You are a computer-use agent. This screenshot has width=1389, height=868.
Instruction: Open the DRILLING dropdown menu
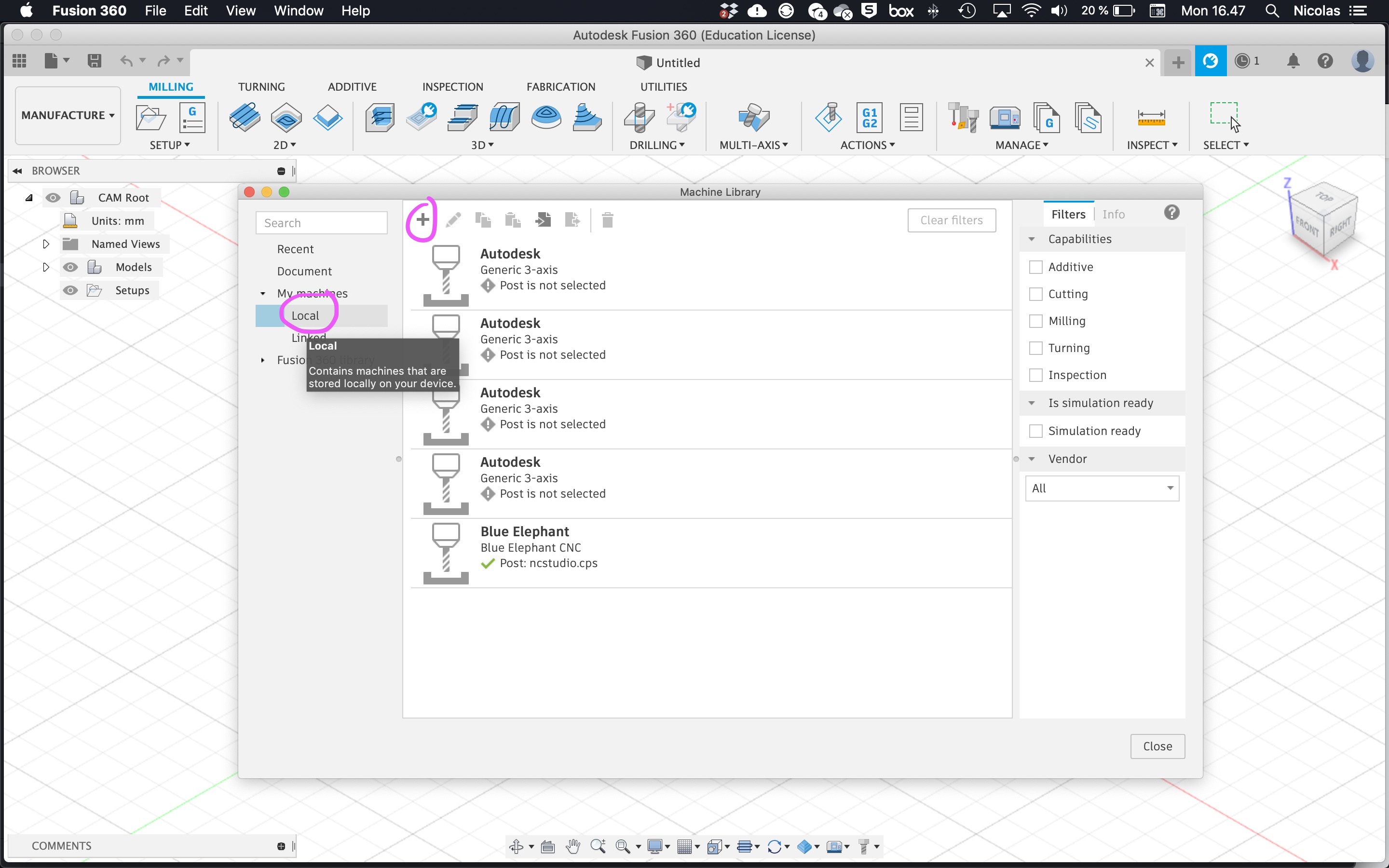point(656,145)
